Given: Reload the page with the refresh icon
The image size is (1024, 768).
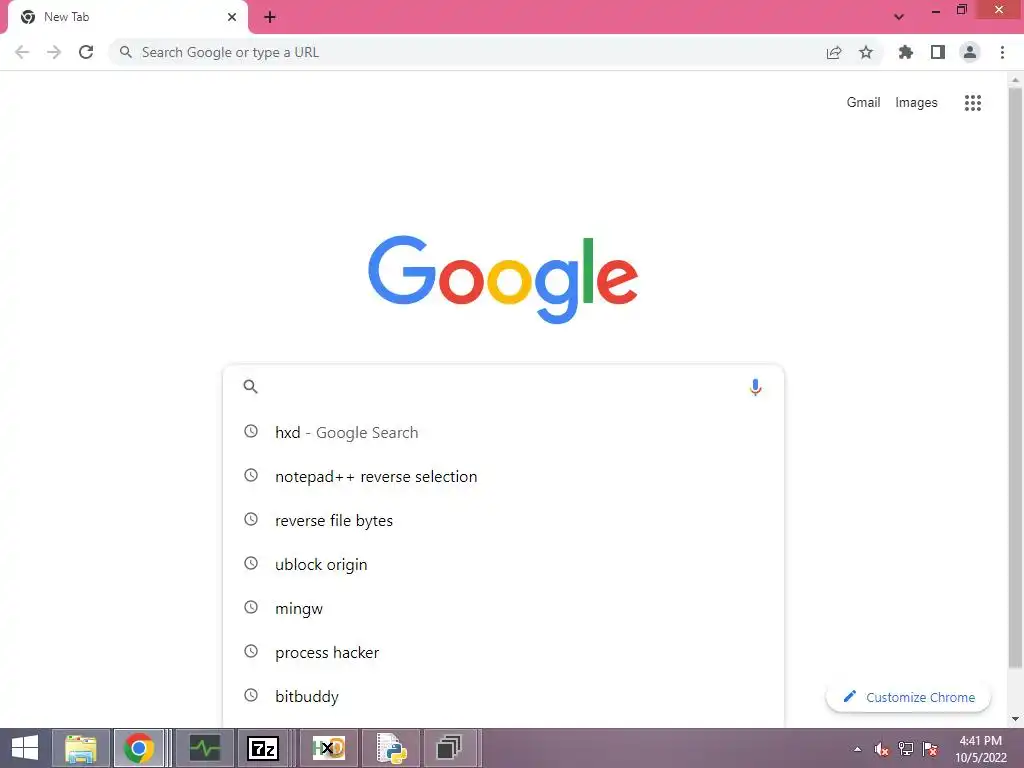Looking at the screenshot, I should click(86, 52).
